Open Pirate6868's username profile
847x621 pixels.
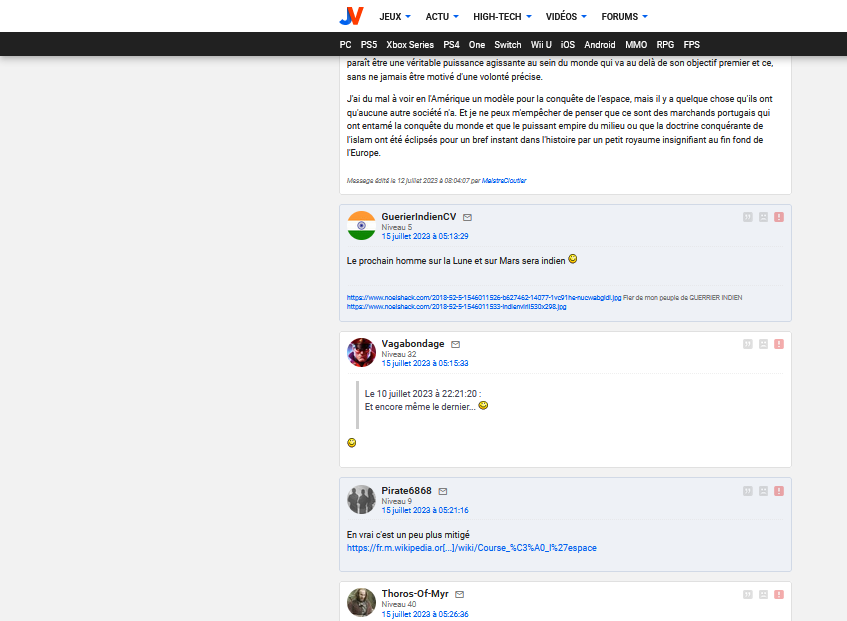[406, 490]
